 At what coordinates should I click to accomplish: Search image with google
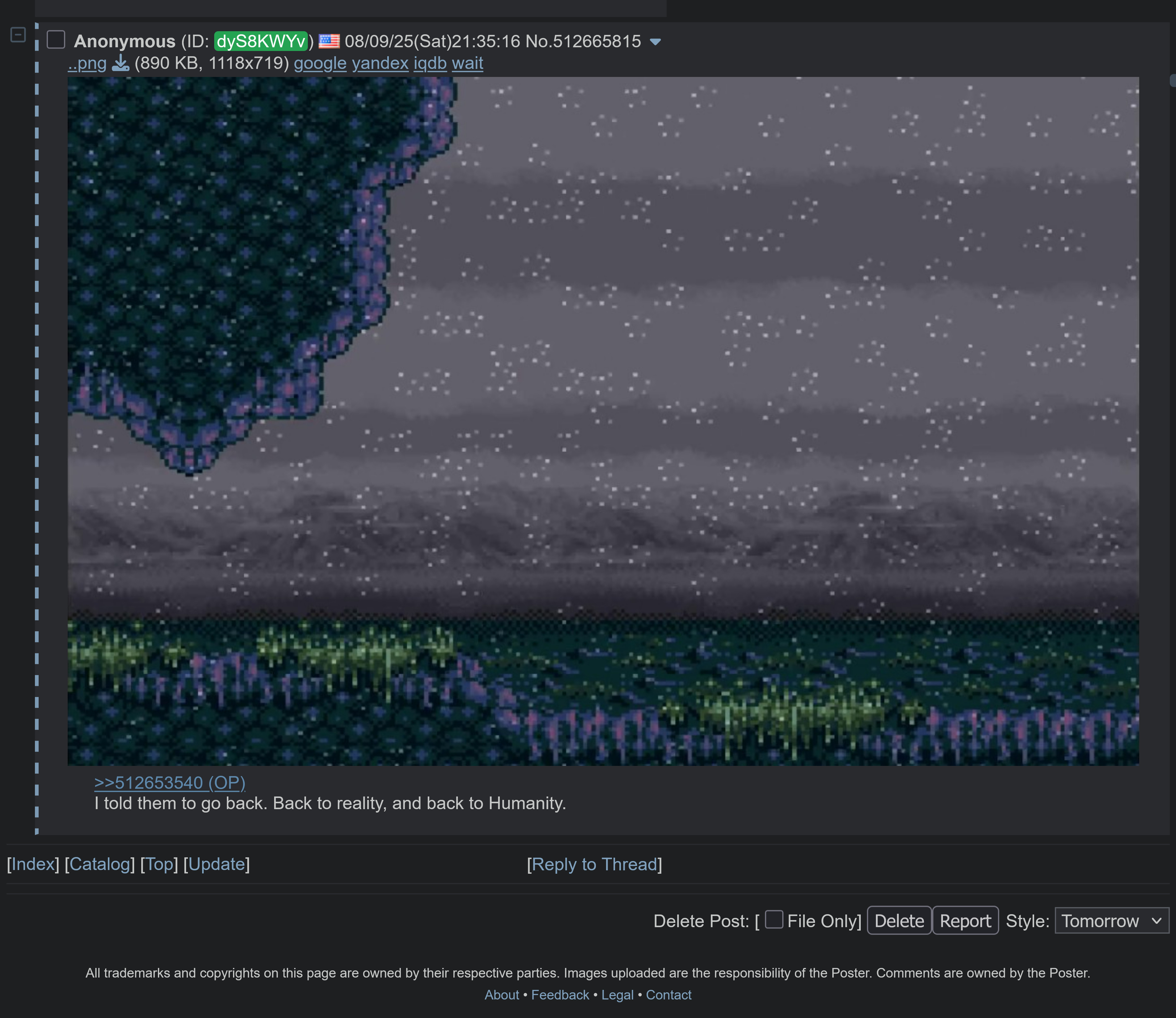320,63
